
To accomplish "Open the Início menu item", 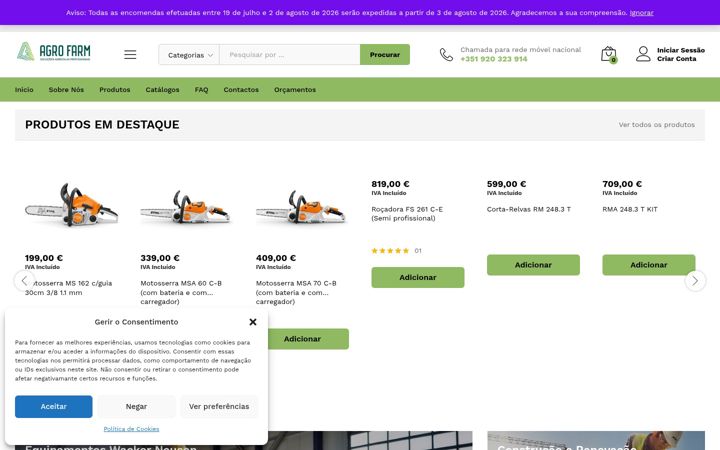I will click(x=24, y=90).
